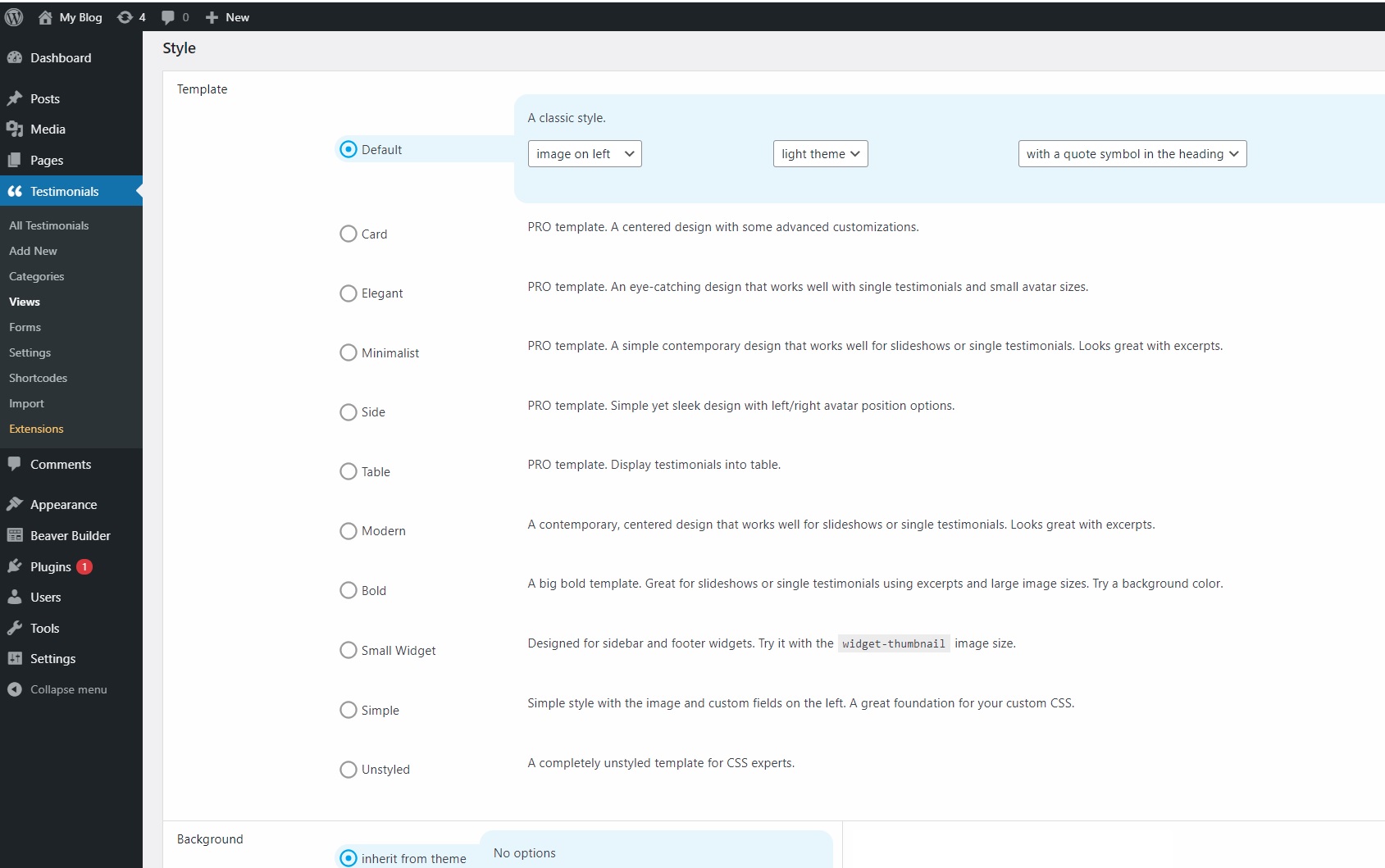Click the WordPress logo icon
Viewport: 1385px width, 868px height.
(x=14, y=16)
